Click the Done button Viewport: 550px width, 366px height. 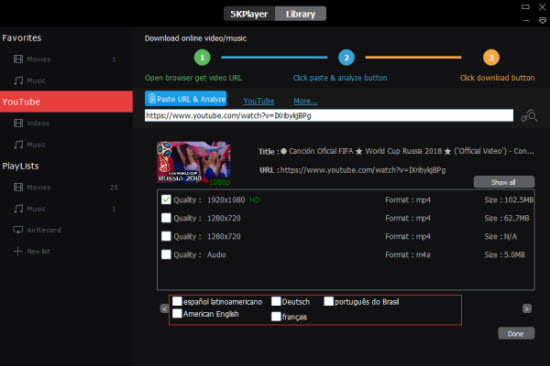[516, 333]
